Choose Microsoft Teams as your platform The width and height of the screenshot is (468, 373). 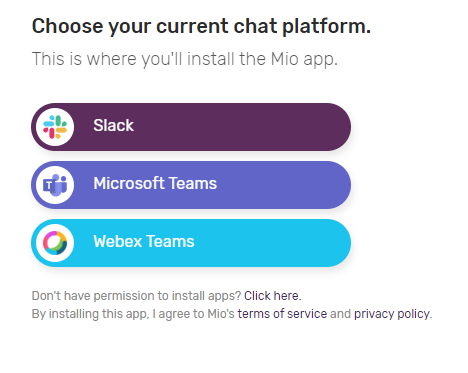tap(191, 185)
